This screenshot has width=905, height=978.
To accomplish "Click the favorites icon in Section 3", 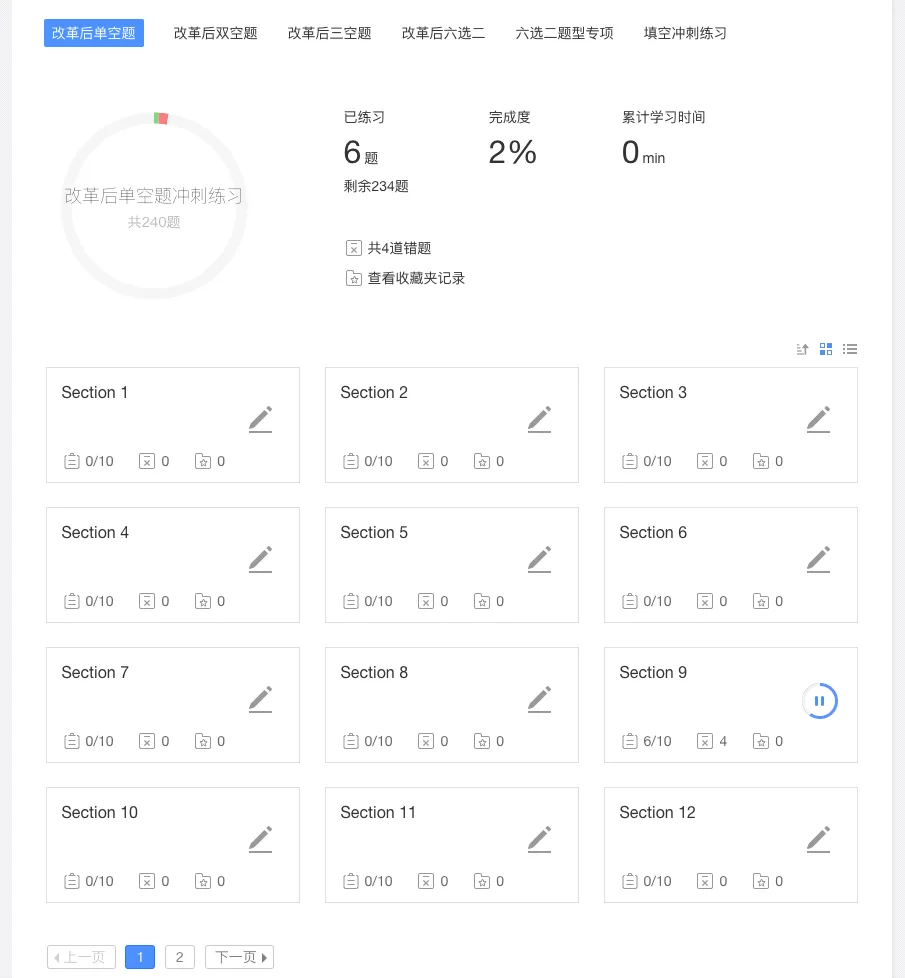I will (x=761, y=461).
